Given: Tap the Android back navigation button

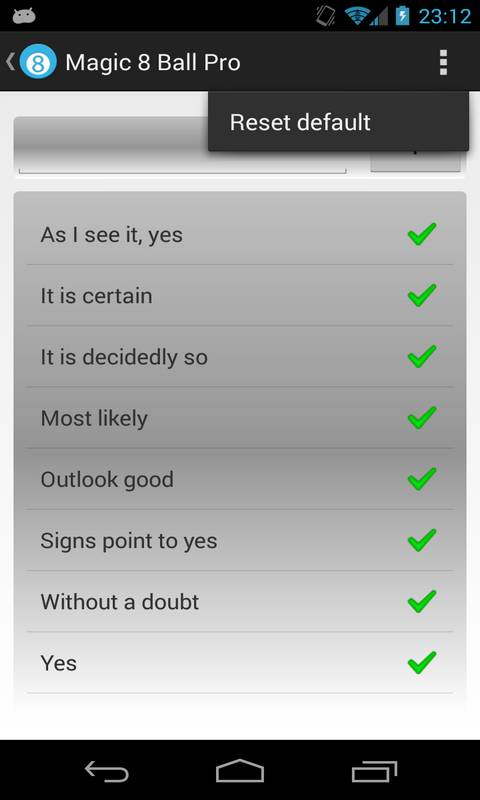Looking at the screenshot, I should point(106,770).
